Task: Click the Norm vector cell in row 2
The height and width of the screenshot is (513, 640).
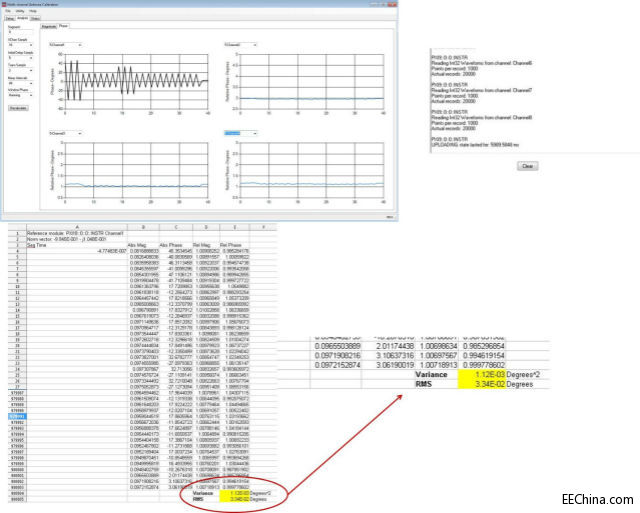Action: tap(77, 239)
